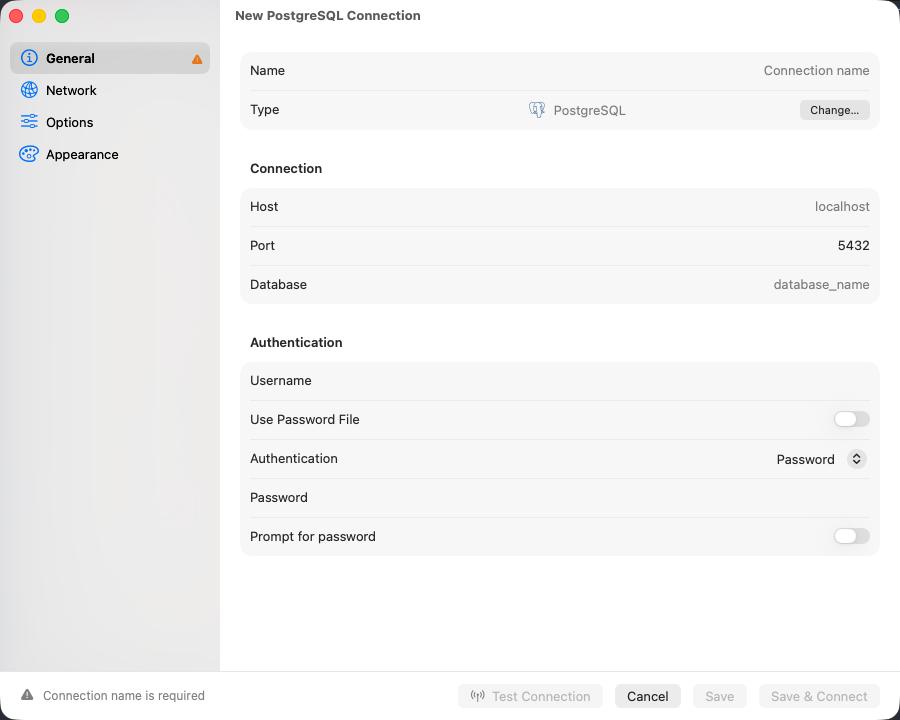Click the Save & Connect button
Image resolution: width=900 pixels, height=720 pixels.
click(819, 696)
